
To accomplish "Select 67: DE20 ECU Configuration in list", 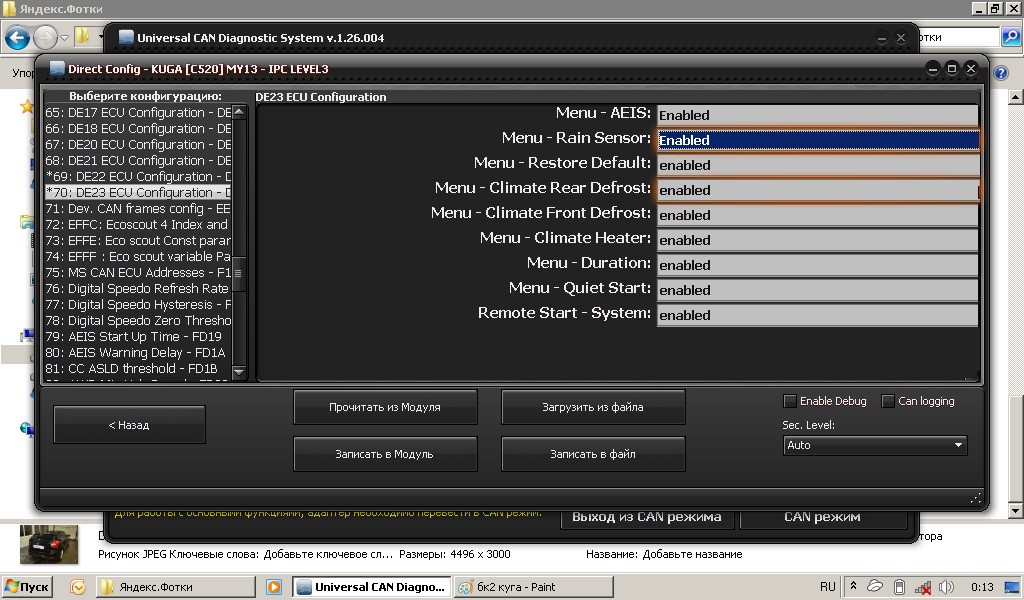I will click(138, 144).
